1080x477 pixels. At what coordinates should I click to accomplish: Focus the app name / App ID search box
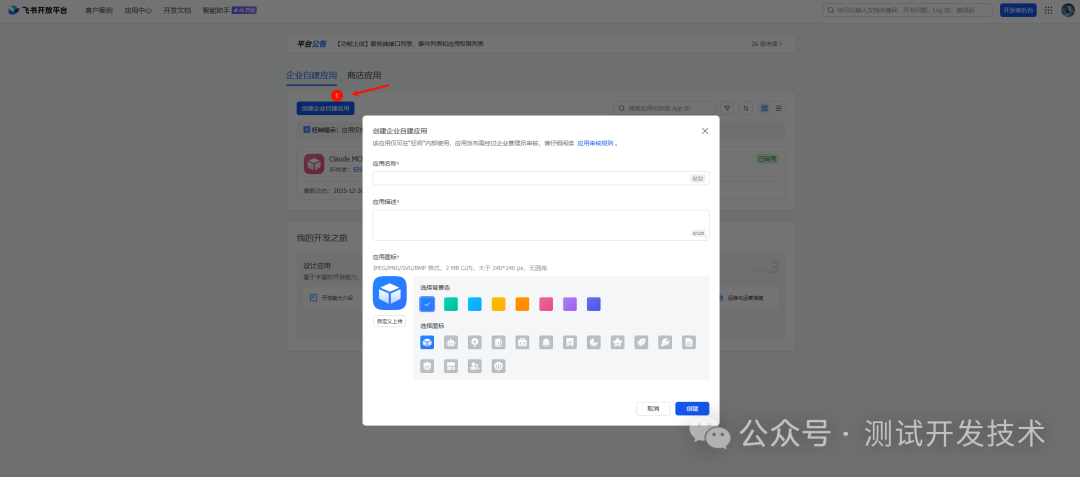click(664, 108)
